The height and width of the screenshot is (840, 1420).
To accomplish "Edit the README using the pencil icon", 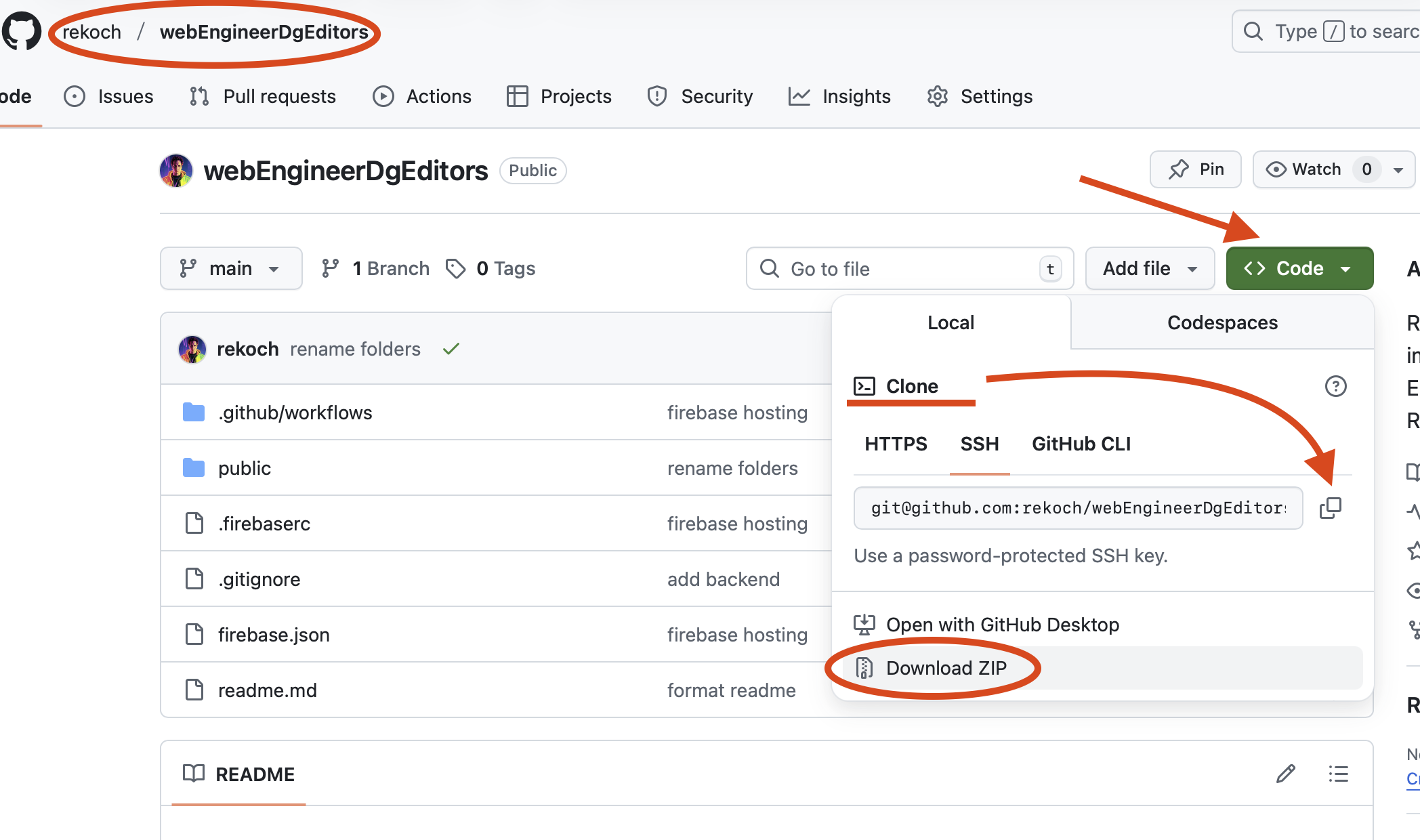I will pyautogui.click(x=1285, y=774).
